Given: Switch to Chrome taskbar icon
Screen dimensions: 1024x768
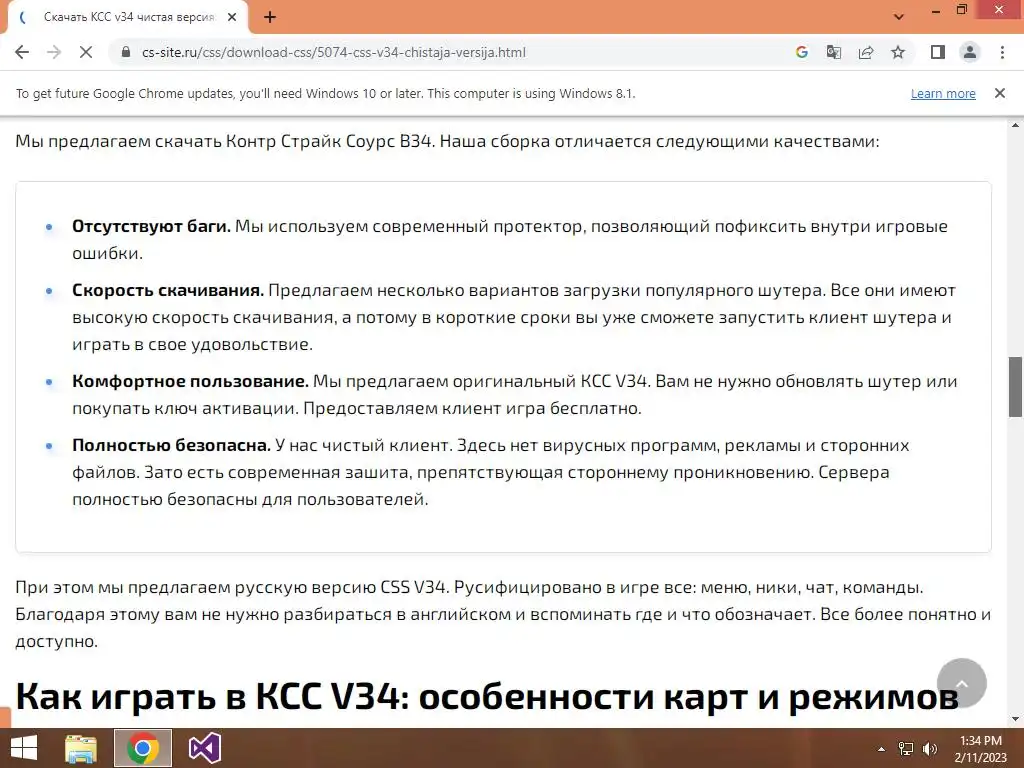Looking at the screenshot, I should (143, 748).
